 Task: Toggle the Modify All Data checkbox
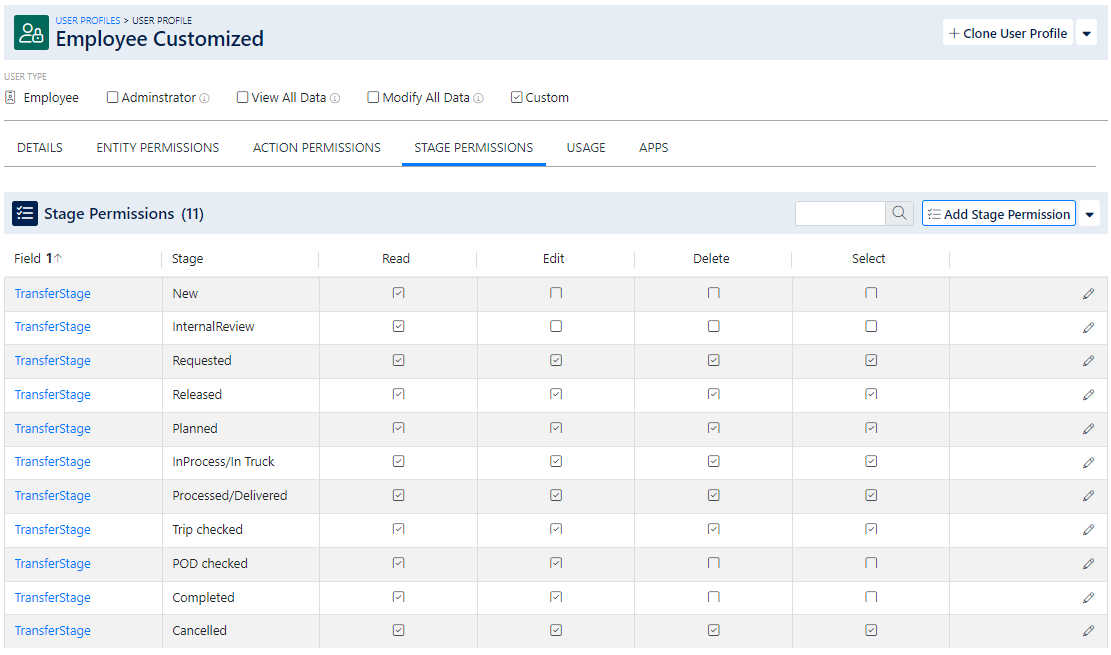(373, 97)
